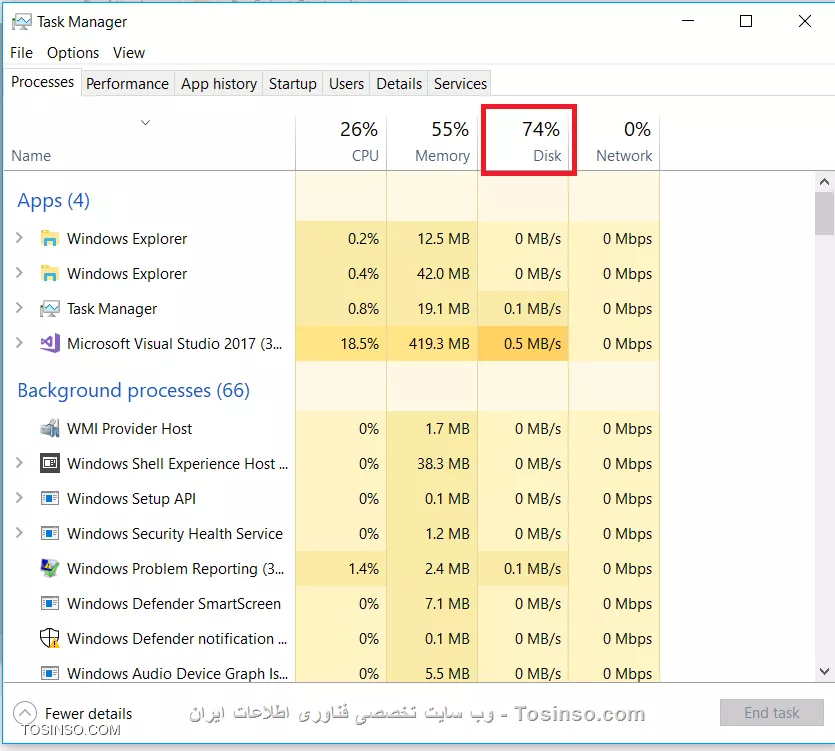Collapse view with Fewer details arrow icon
835x751 pixels.
(x=25, y=713)
